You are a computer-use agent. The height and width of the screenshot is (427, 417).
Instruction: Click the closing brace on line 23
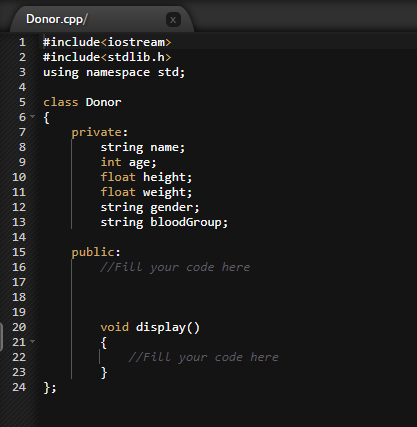104,372
